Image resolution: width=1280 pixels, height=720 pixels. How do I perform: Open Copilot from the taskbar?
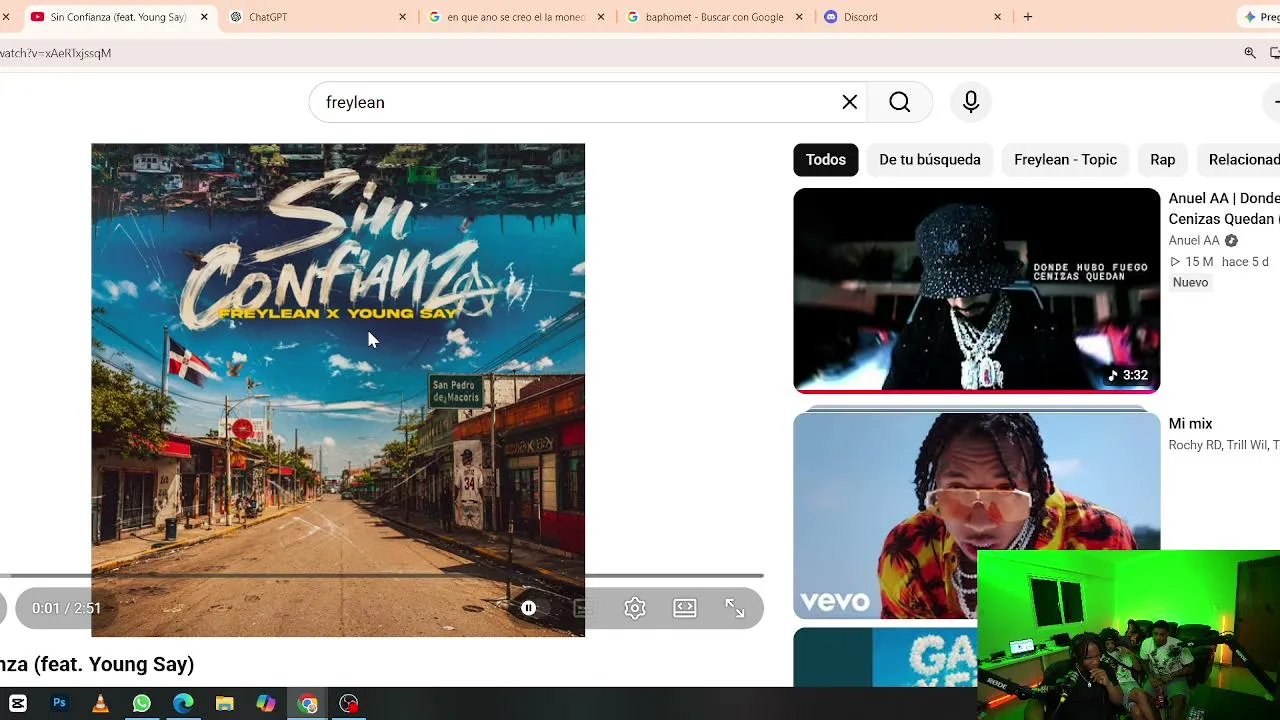(266, 704)
